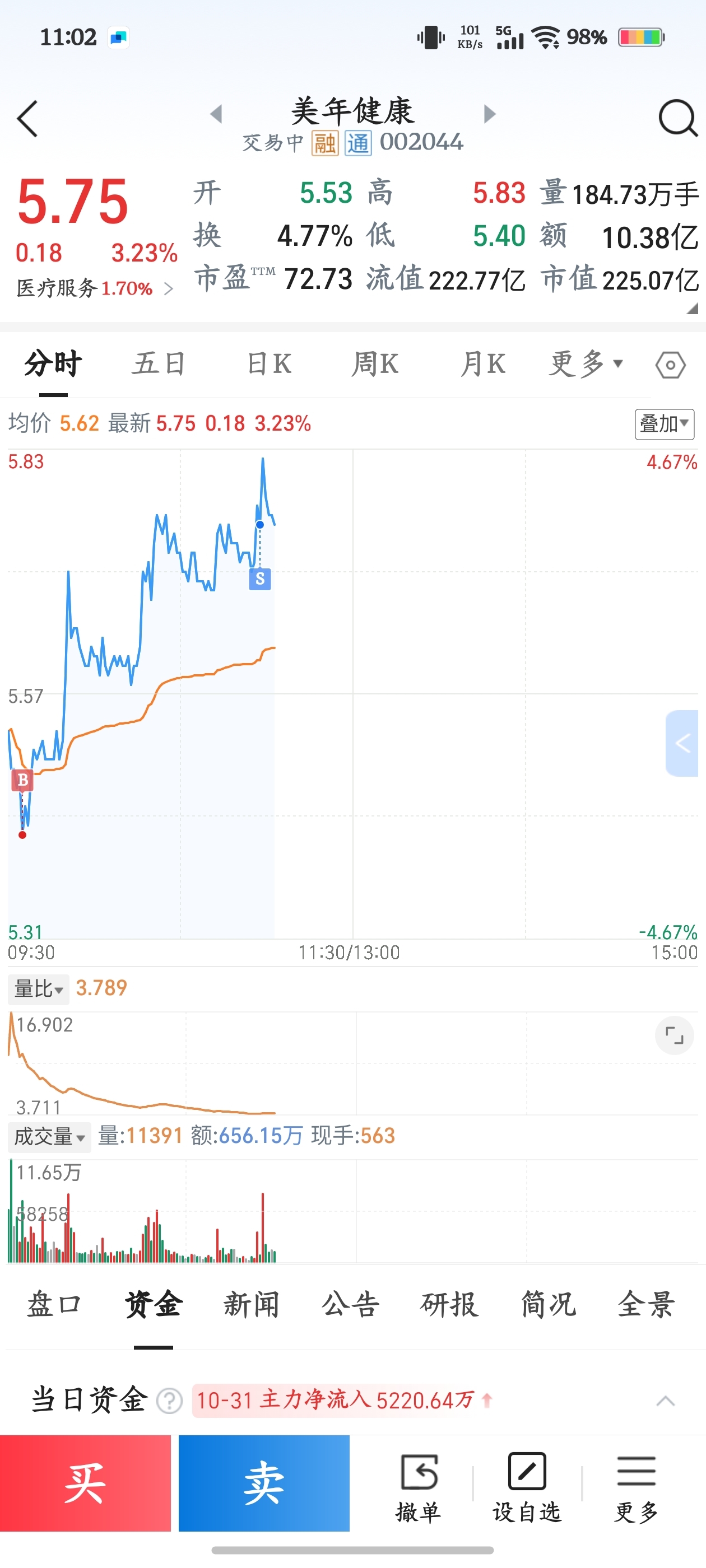
Task: Collapse the 当日资金 section chevron
Action: tap(665, 1401)
